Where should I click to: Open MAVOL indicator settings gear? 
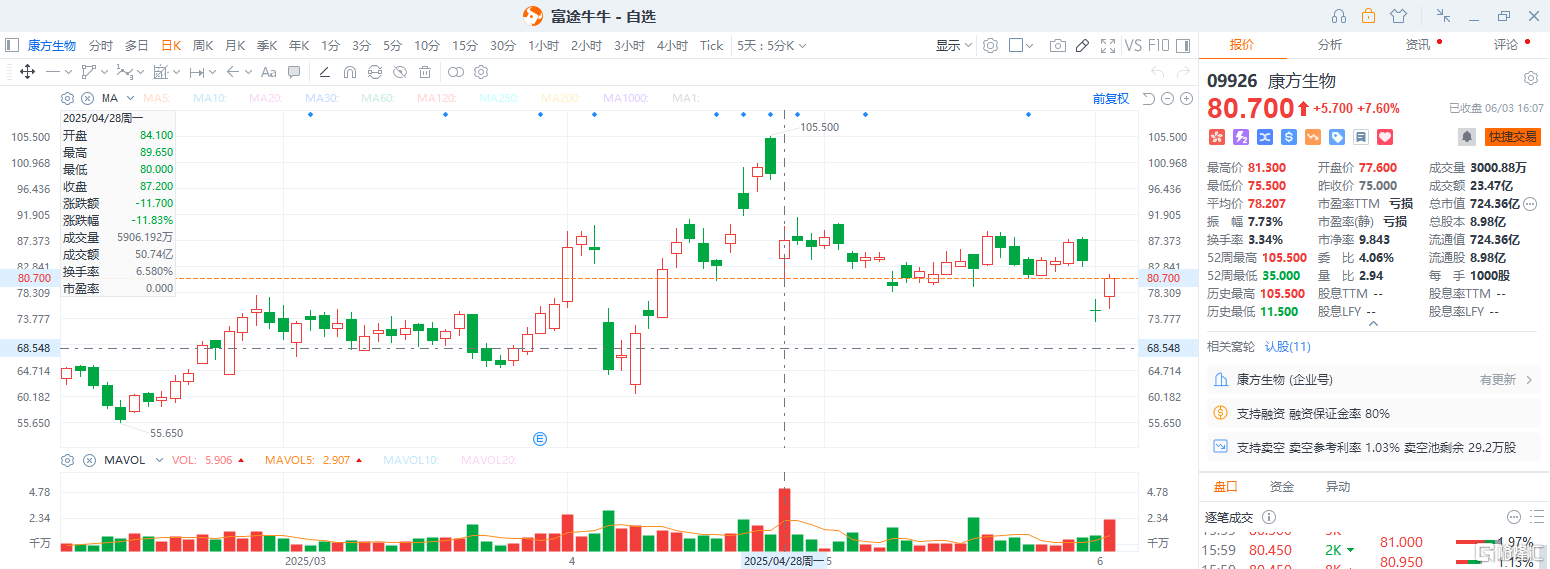point(67,460)
